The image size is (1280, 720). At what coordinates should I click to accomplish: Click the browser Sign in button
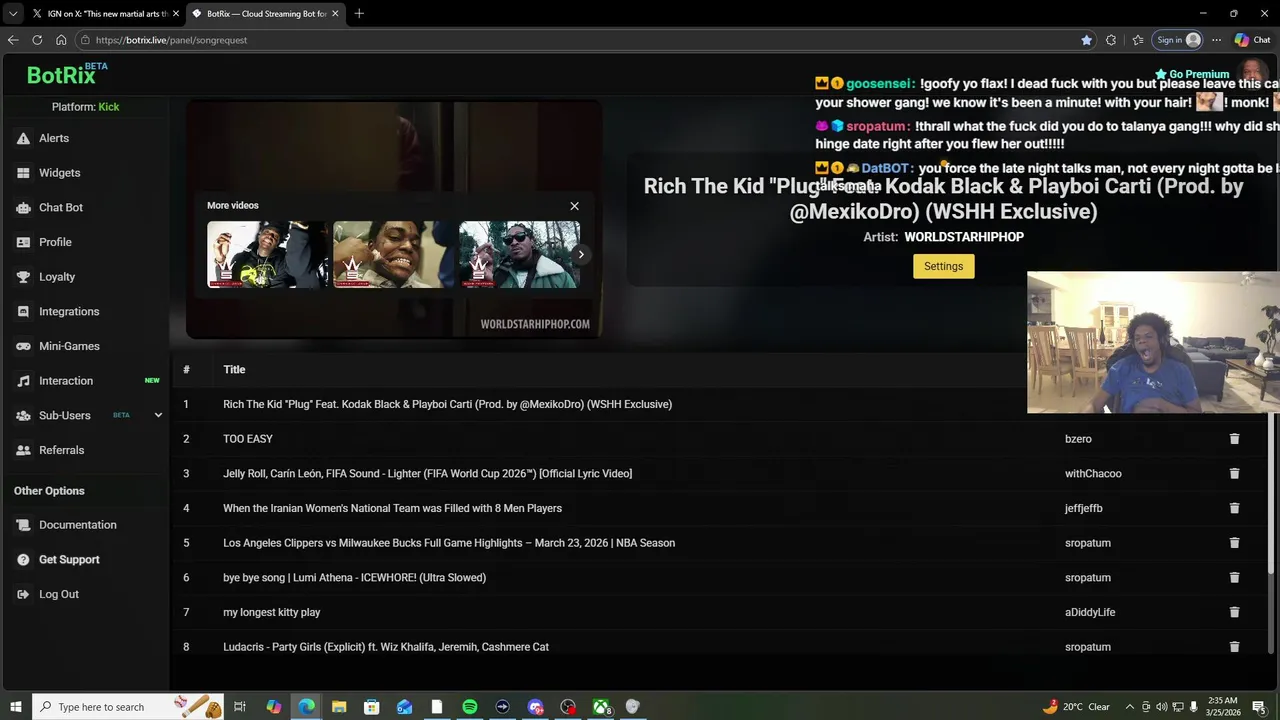[1178, 40]
